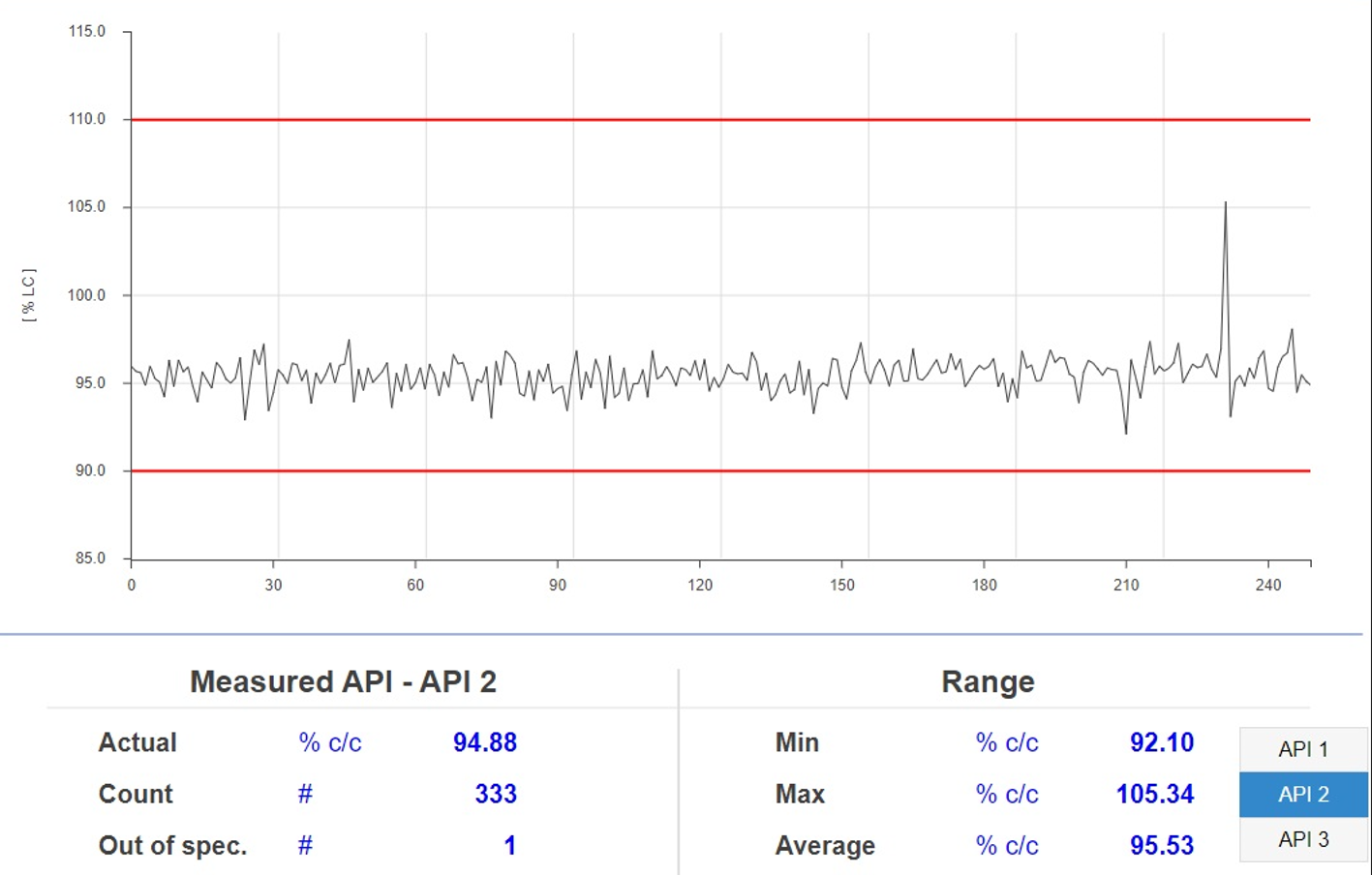Click the Actual value 94.88
Viewport: 1372px width, 875px height.
[485, 742]
